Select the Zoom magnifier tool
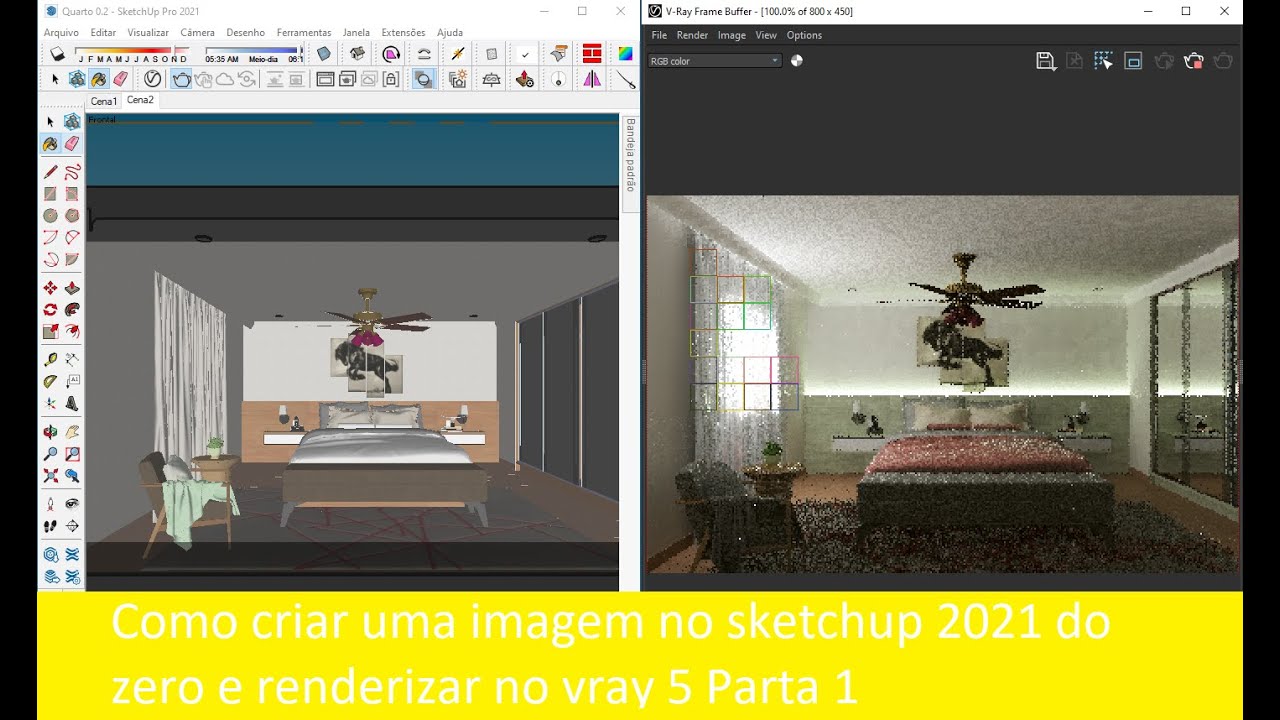This screenshot has width=1280, height=720. pos(50,453)
